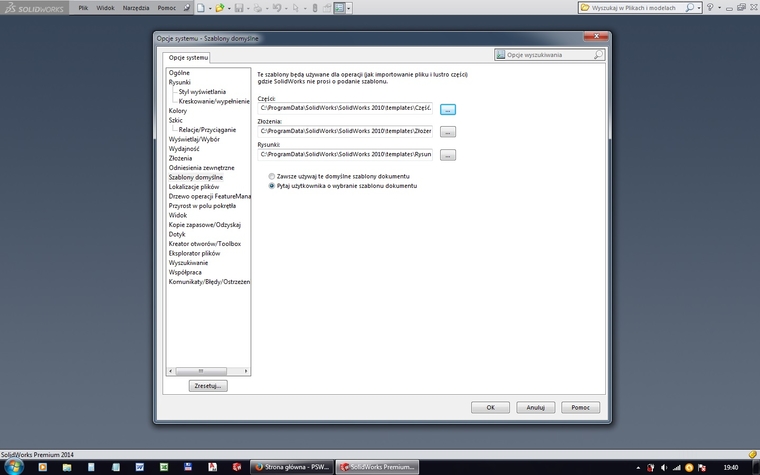
Task: Open the Plik menu
Action: tap(83, 8)
